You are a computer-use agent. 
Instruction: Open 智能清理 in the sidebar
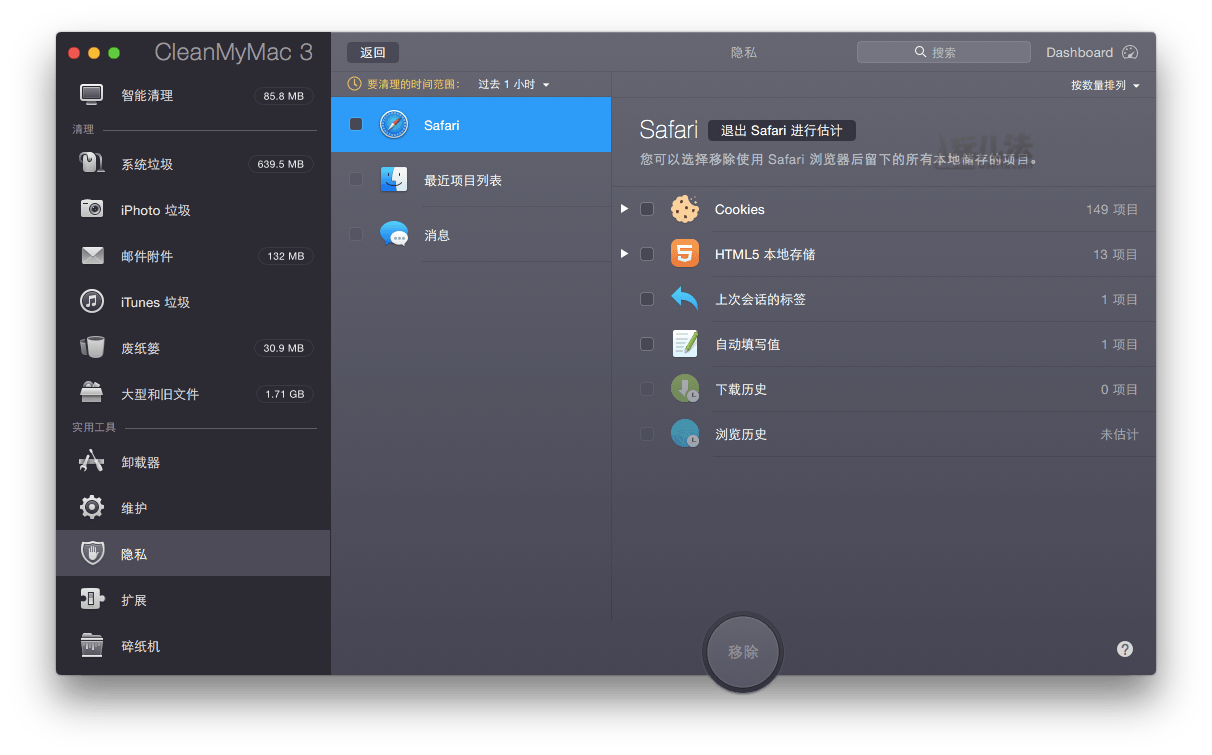pos(193,95)
